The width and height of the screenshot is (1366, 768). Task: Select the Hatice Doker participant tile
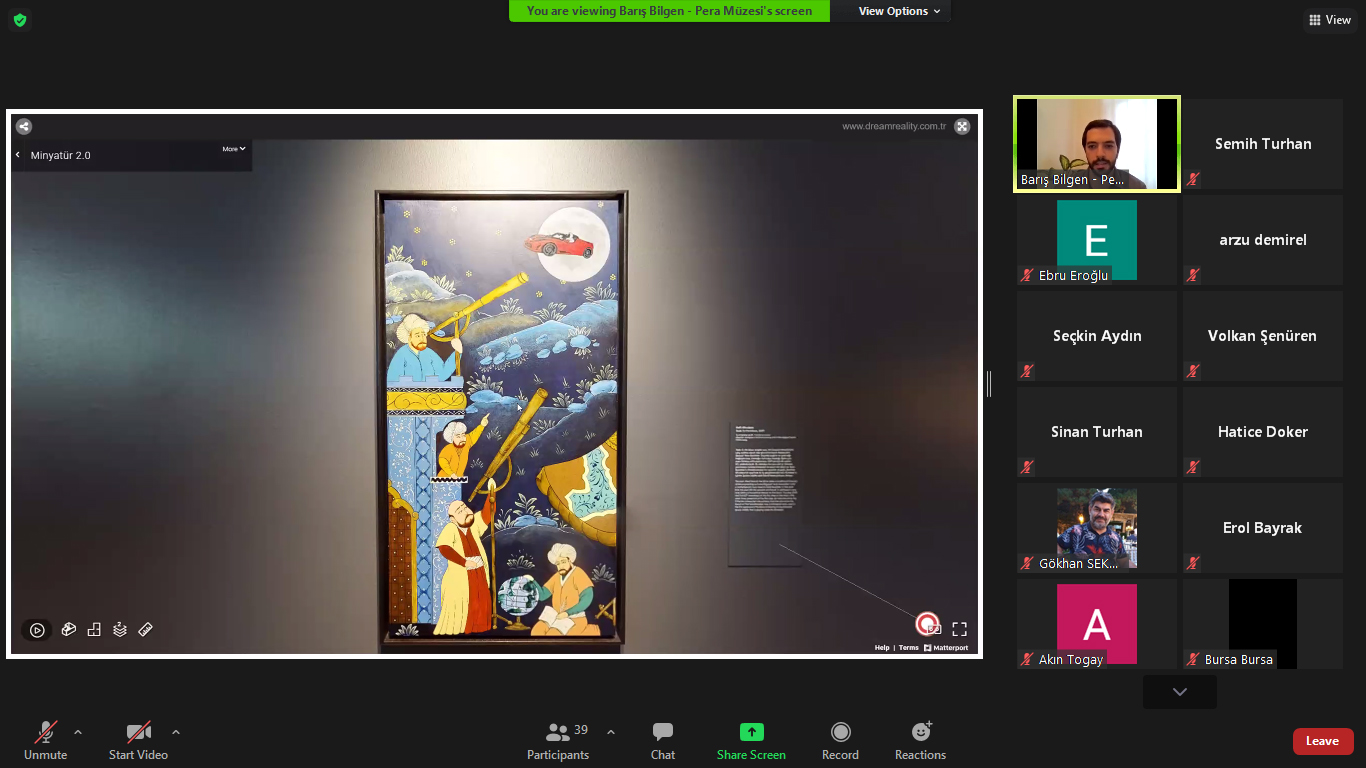[x=1263, y=432]
